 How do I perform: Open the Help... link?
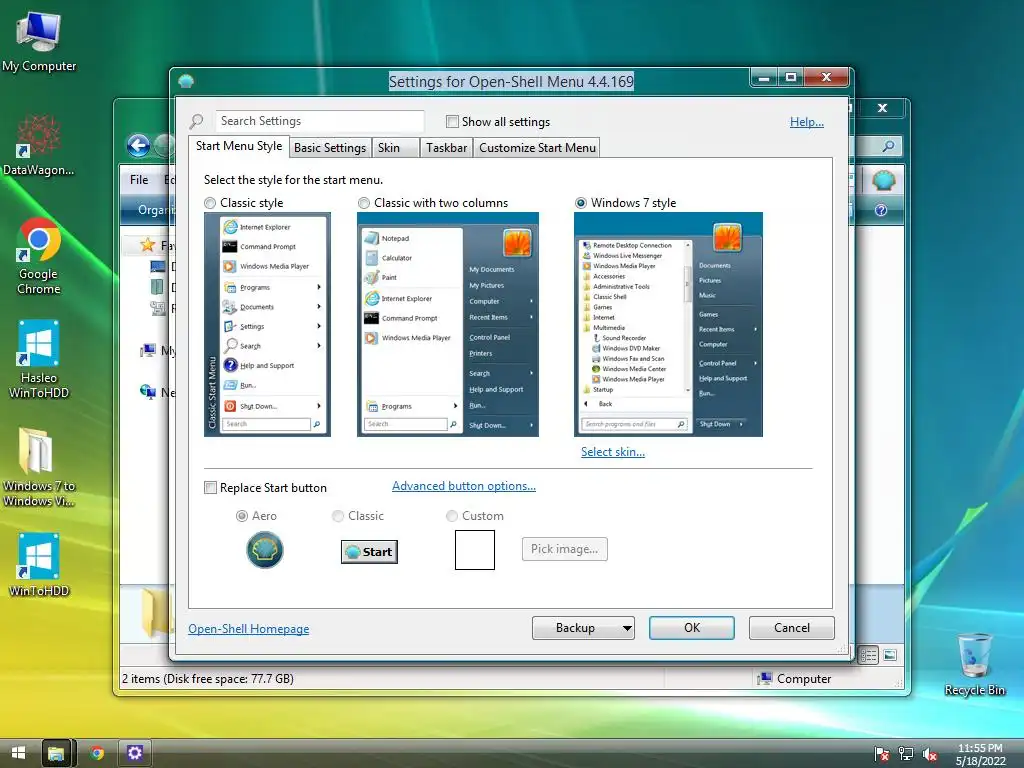tap(807, 122)
